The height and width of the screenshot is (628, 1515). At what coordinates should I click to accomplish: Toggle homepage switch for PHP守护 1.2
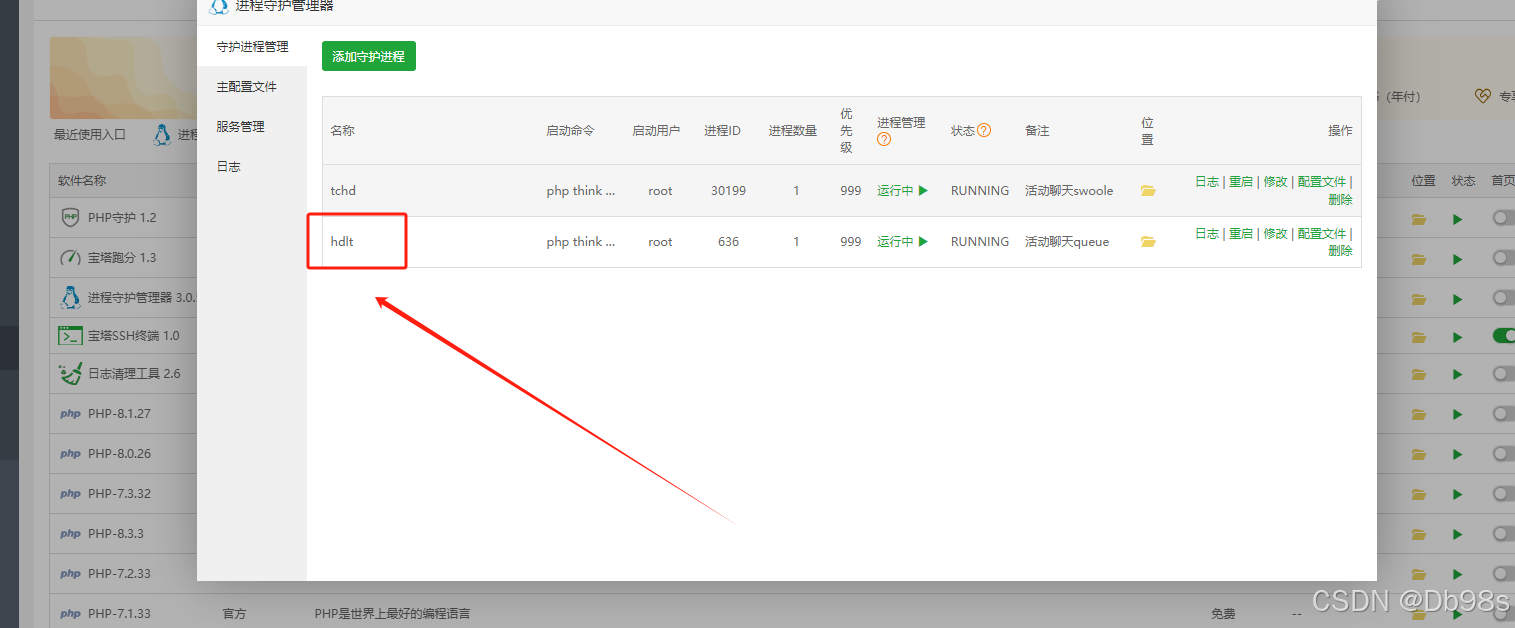[x=1504, y=218]
